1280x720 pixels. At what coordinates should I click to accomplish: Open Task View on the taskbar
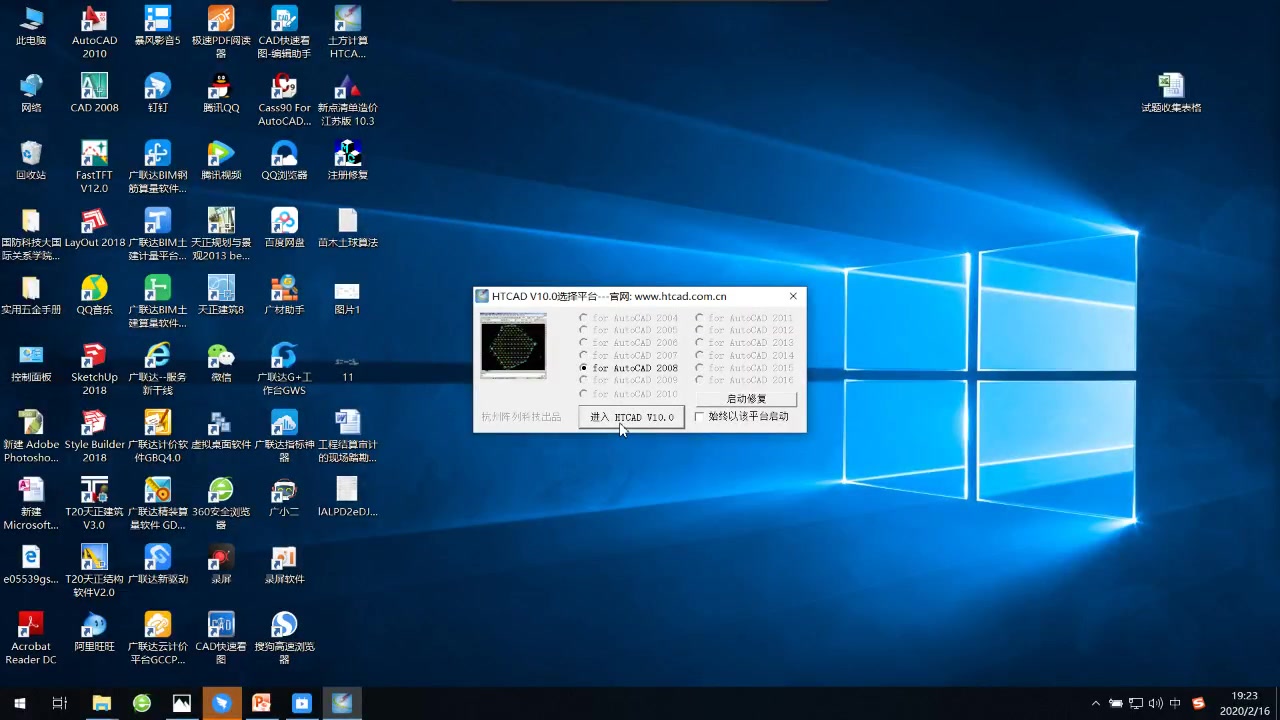click(59, 704)
